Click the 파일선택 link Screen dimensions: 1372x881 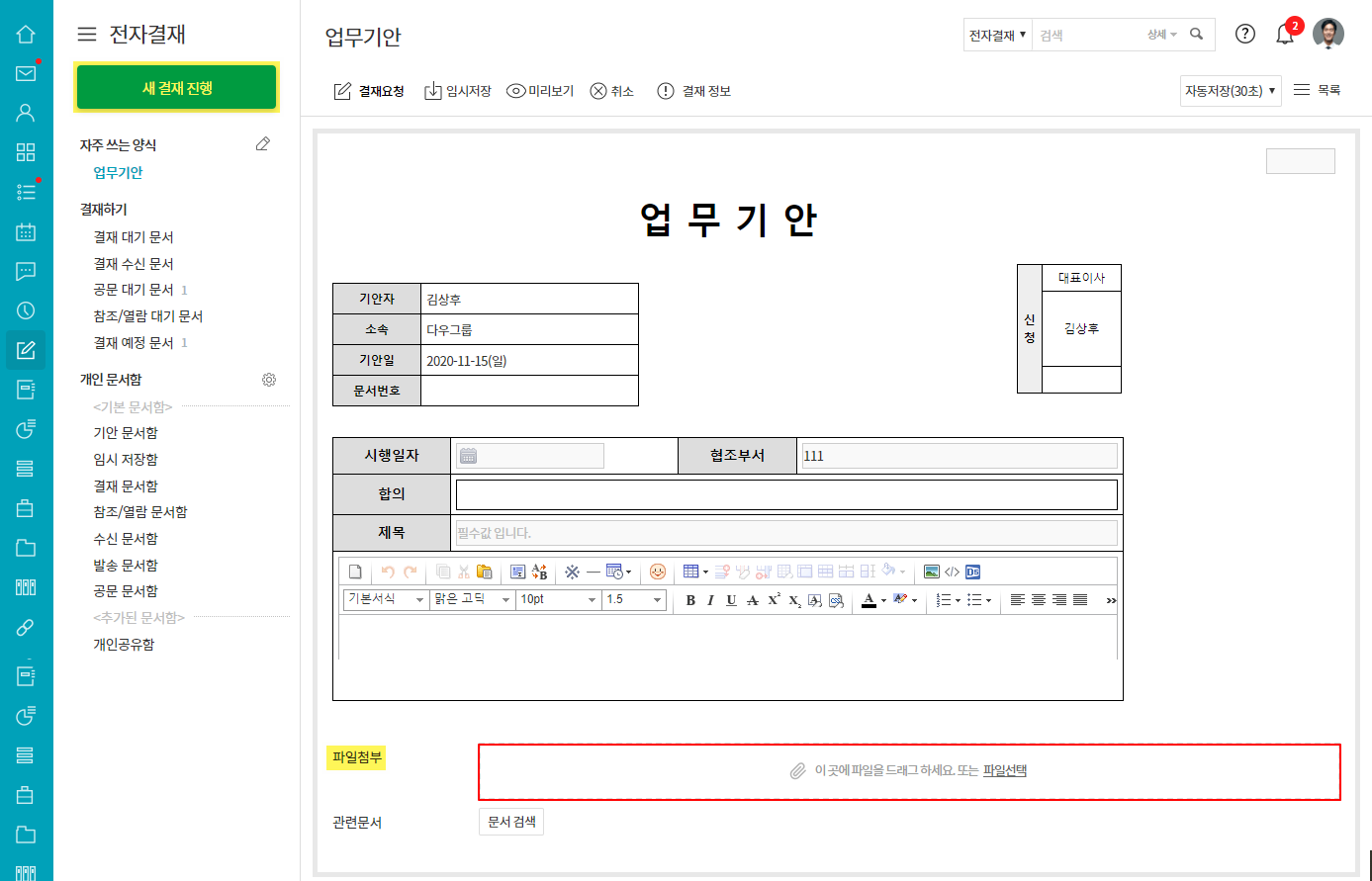(x=1004, y=770)
